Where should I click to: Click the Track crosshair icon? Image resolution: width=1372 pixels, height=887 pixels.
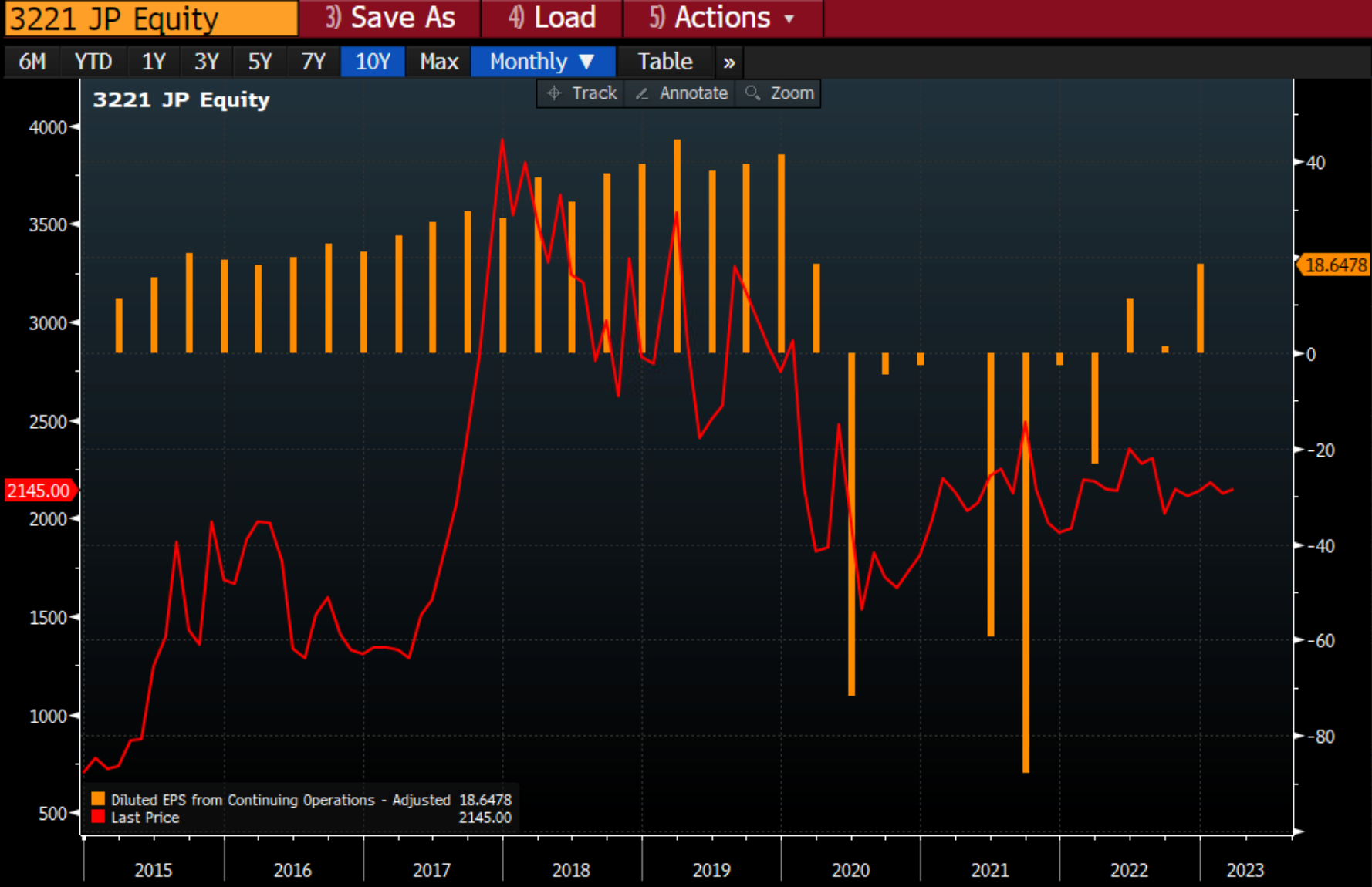(553, 93)
